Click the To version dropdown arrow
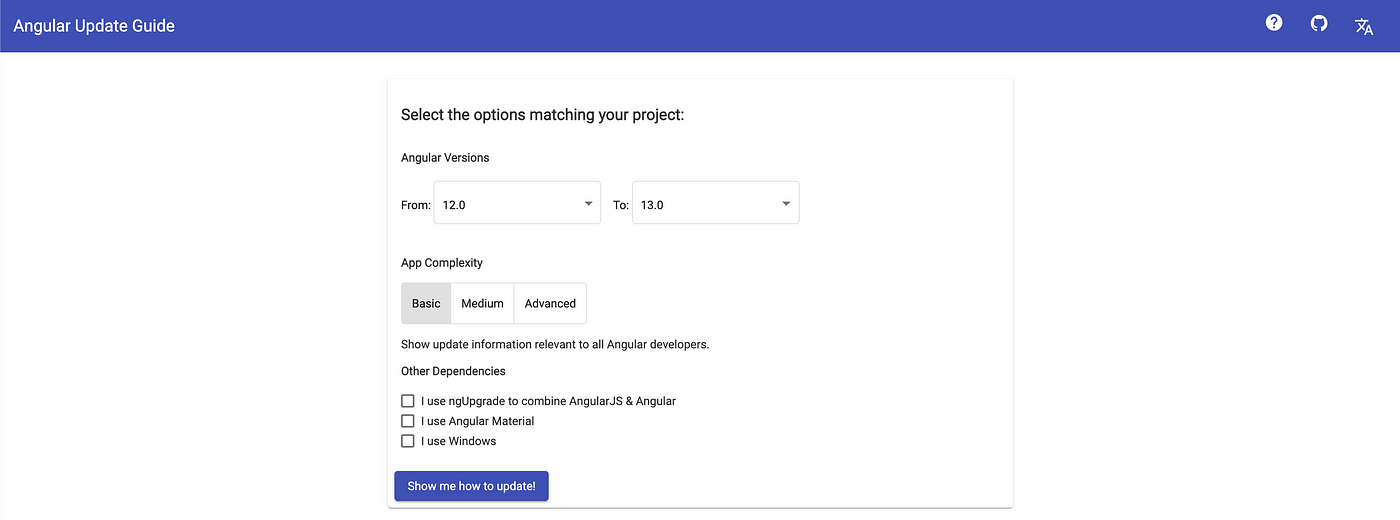1400x520 pixels. coord(786,204)
